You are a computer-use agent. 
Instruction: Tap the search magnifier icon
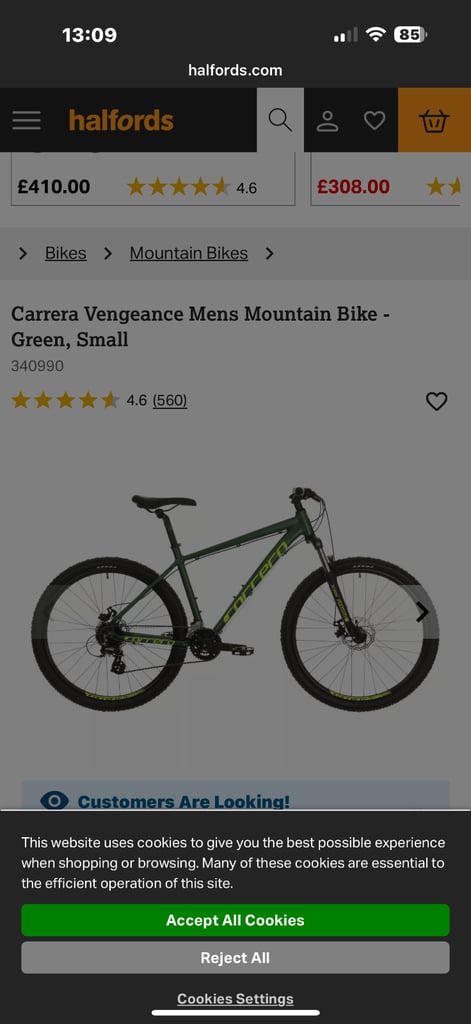[280, 120]
